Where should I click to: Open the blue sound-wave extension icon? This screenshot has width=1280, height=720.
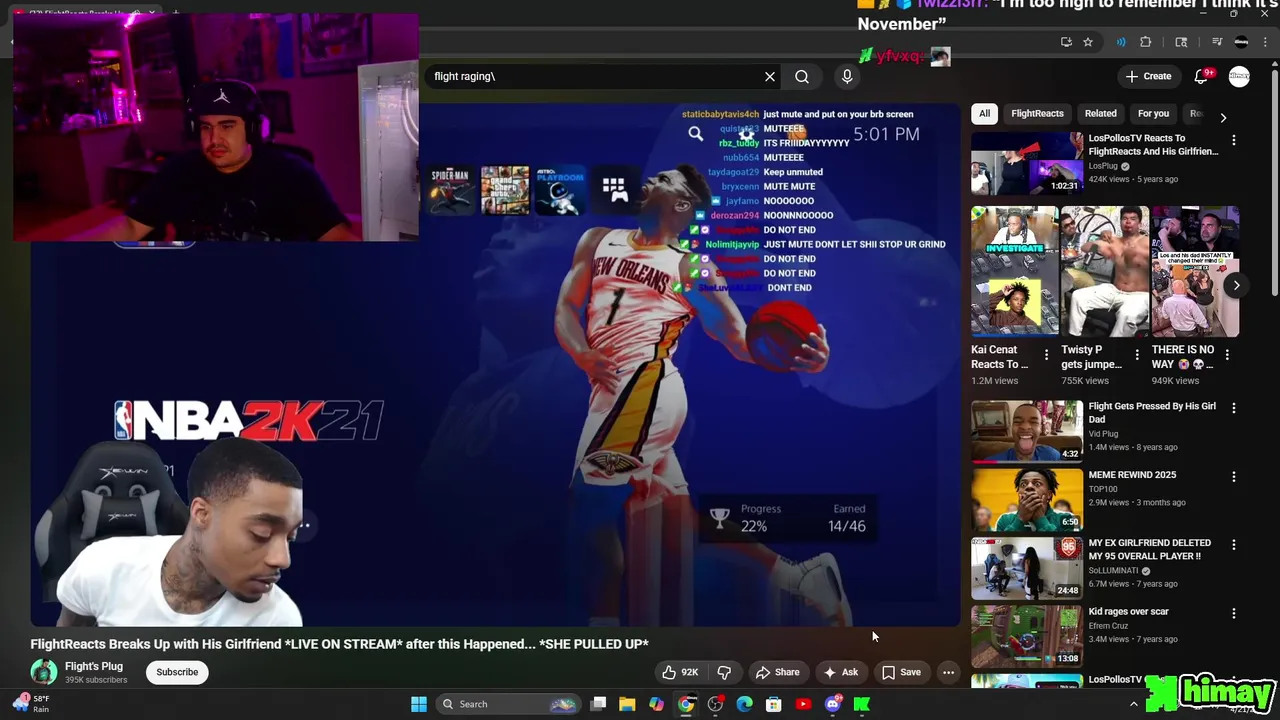coord(1121,42)
